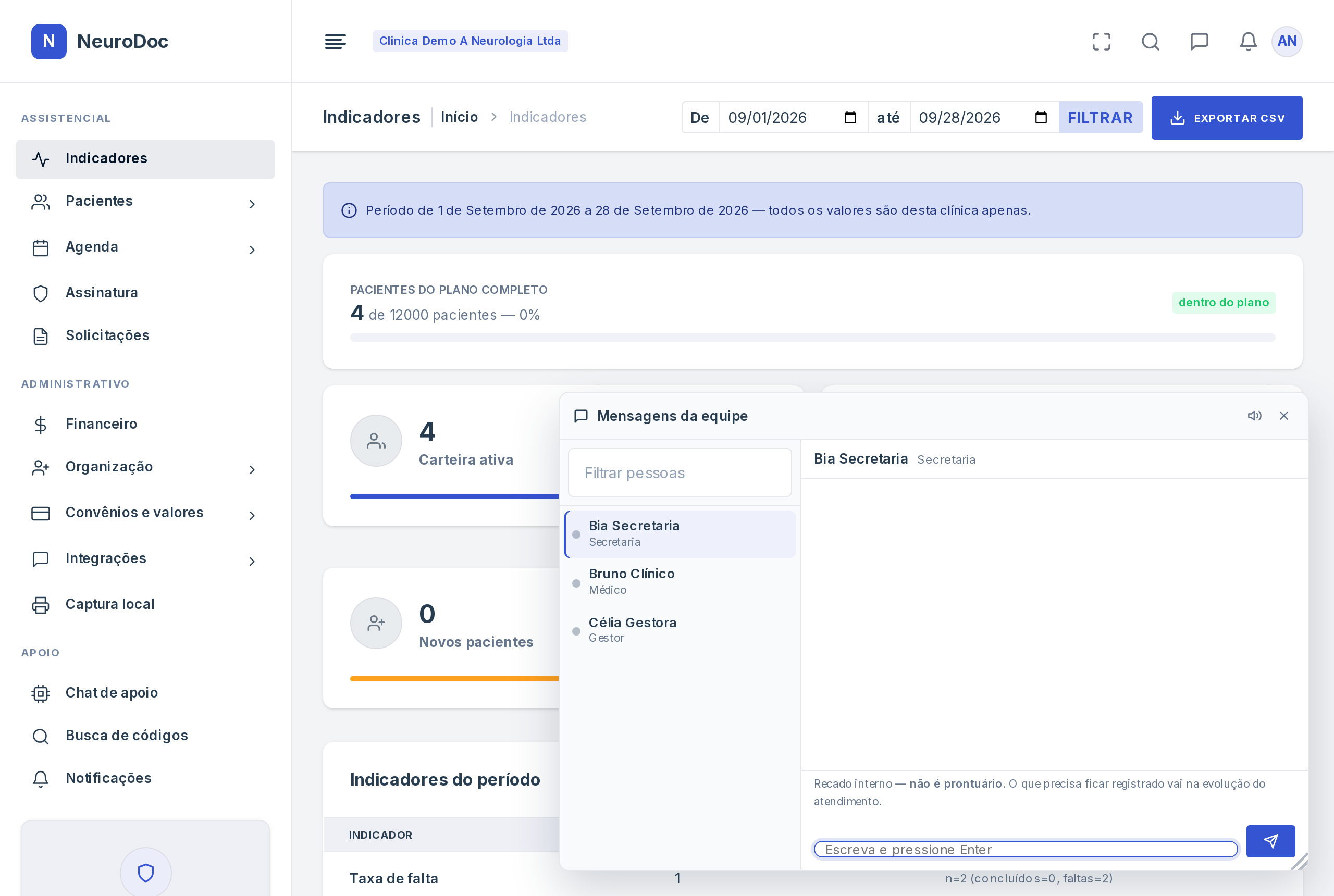Expand the Organização submenu chevron
This screenshot has height=896, width=1334.
pos(252,470)
